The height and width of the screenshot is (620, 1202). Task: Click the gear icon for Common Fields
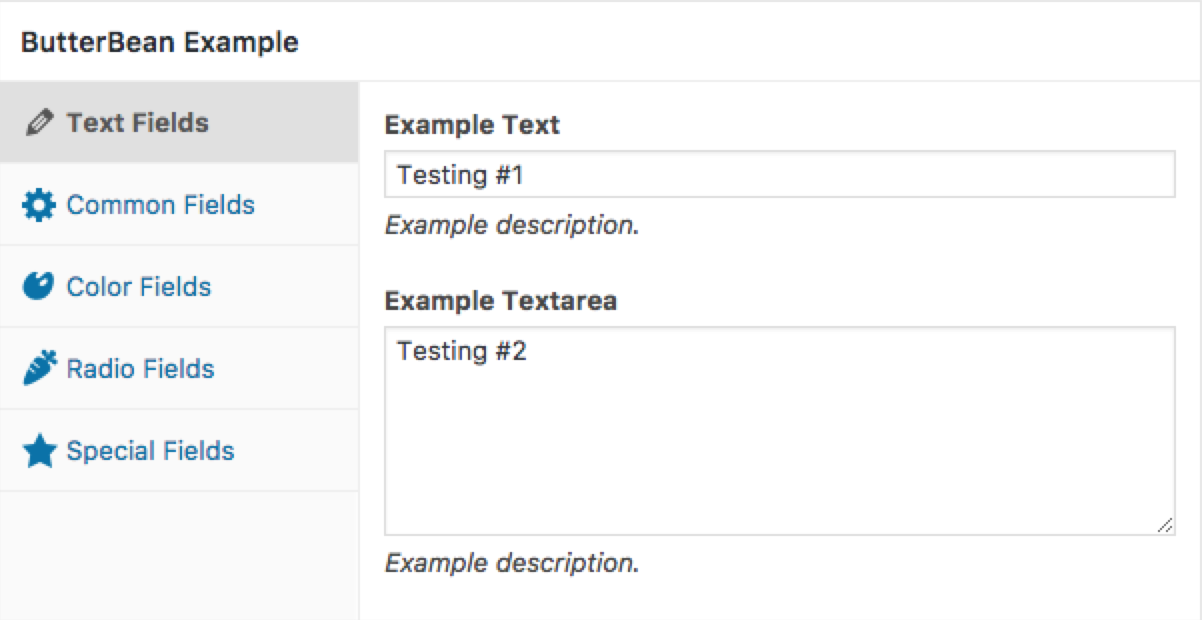(x=39, y=206)
